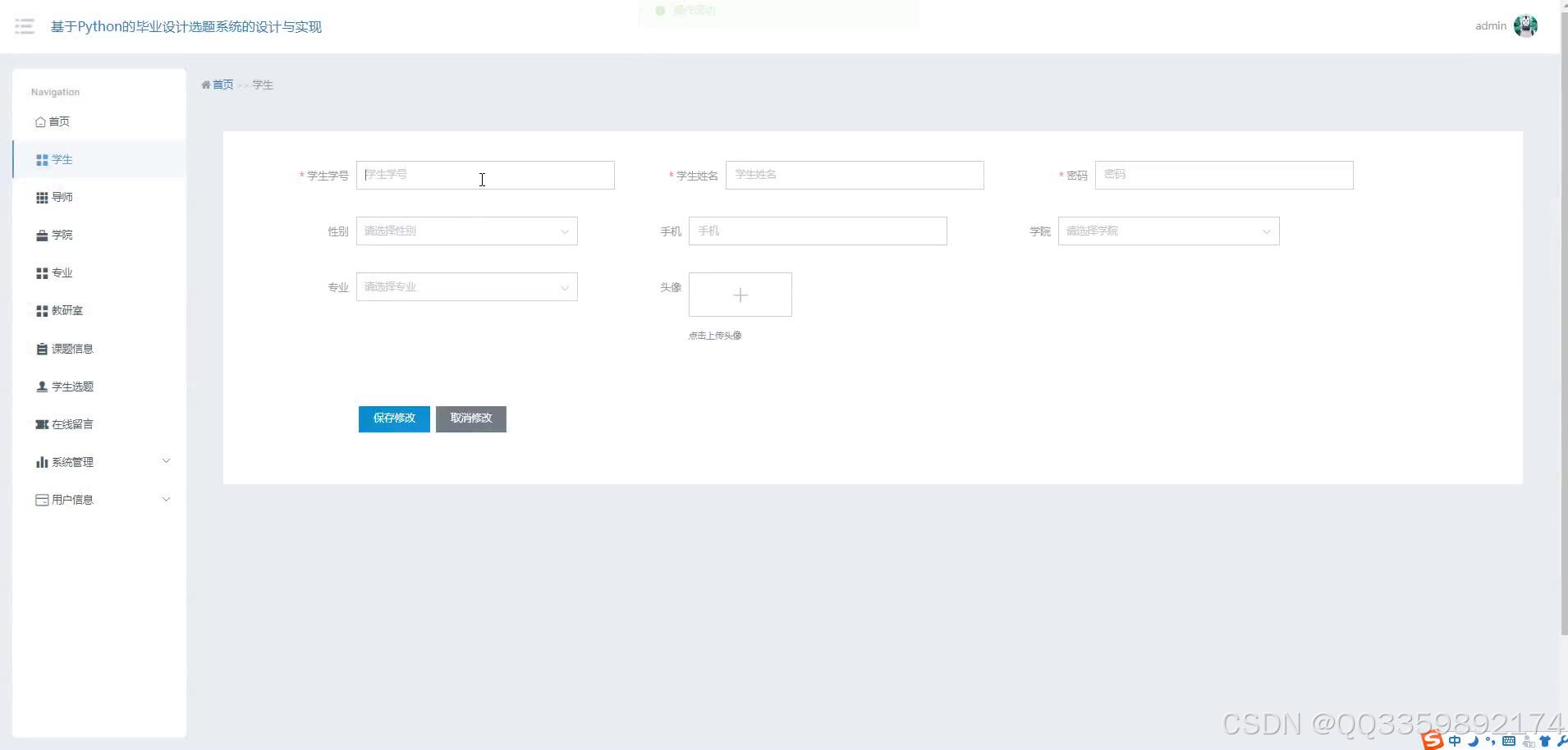Open the IME wrench settings icon
This screenshot has width=1568, height=750.
coord(1561,741)
